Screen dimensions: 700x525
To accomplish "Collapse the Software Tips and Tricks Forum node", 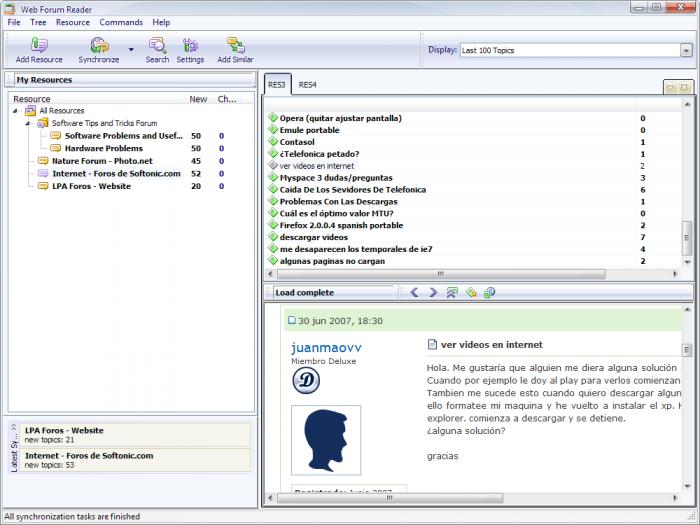I will pyautogui.click(x=28, y=123).
